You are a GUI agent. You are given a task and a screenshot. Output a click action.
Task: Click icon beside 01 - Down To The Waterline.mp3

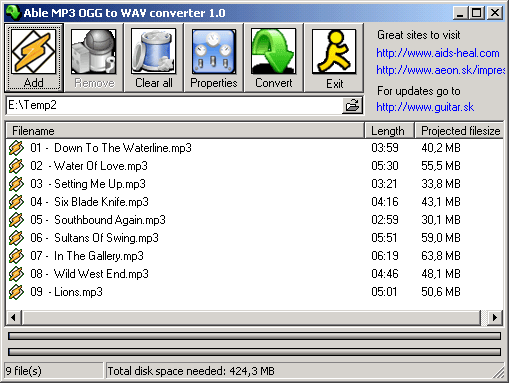pos(16,148)
